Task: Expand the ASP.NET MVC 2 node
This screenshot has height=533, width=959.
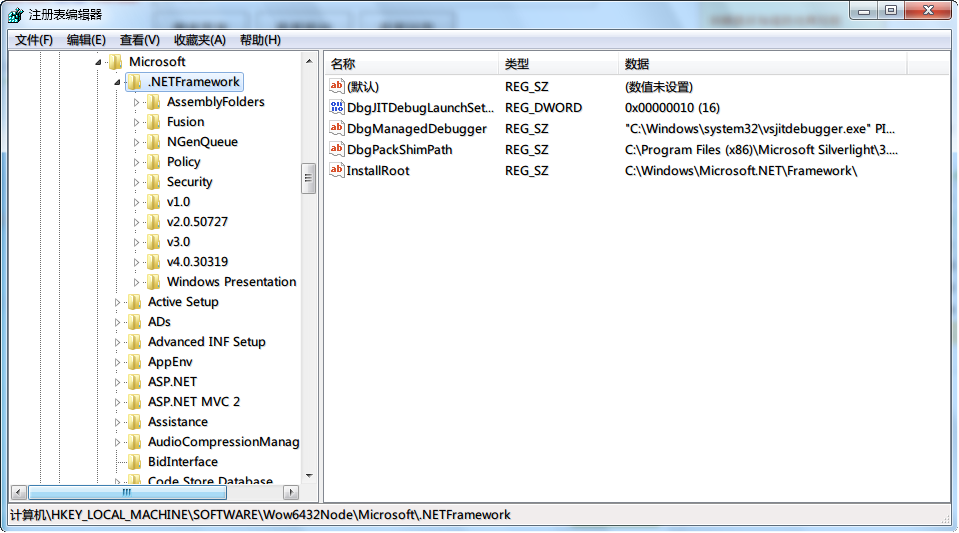Action: coord(117,402)
